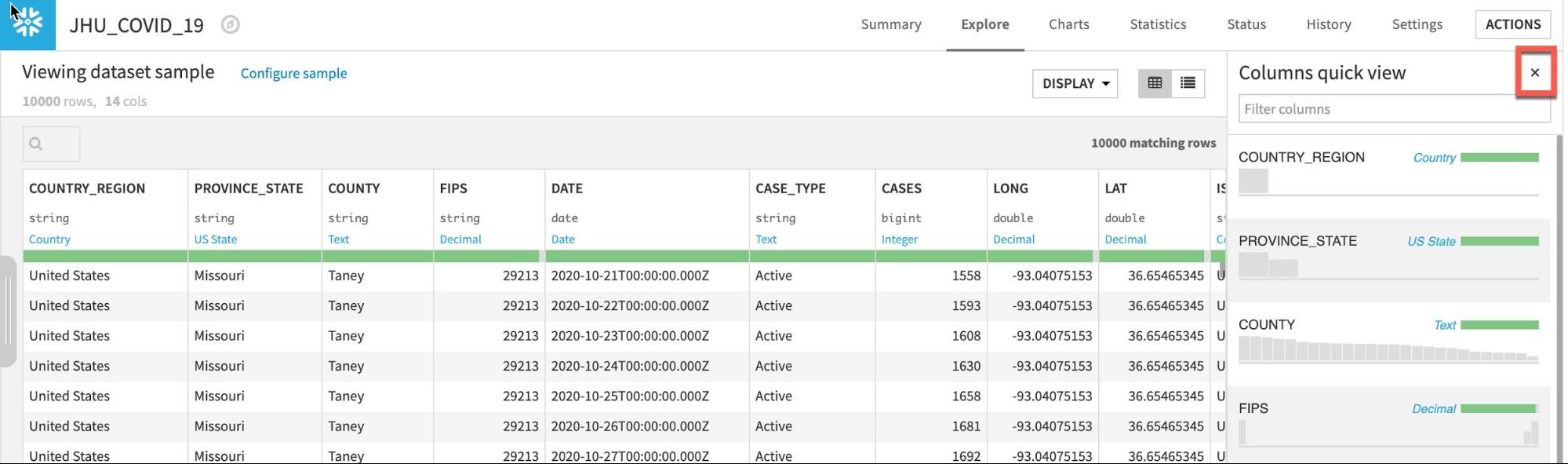Switch to table grid view
1568x464 pixels.
tap(1155, 83)
